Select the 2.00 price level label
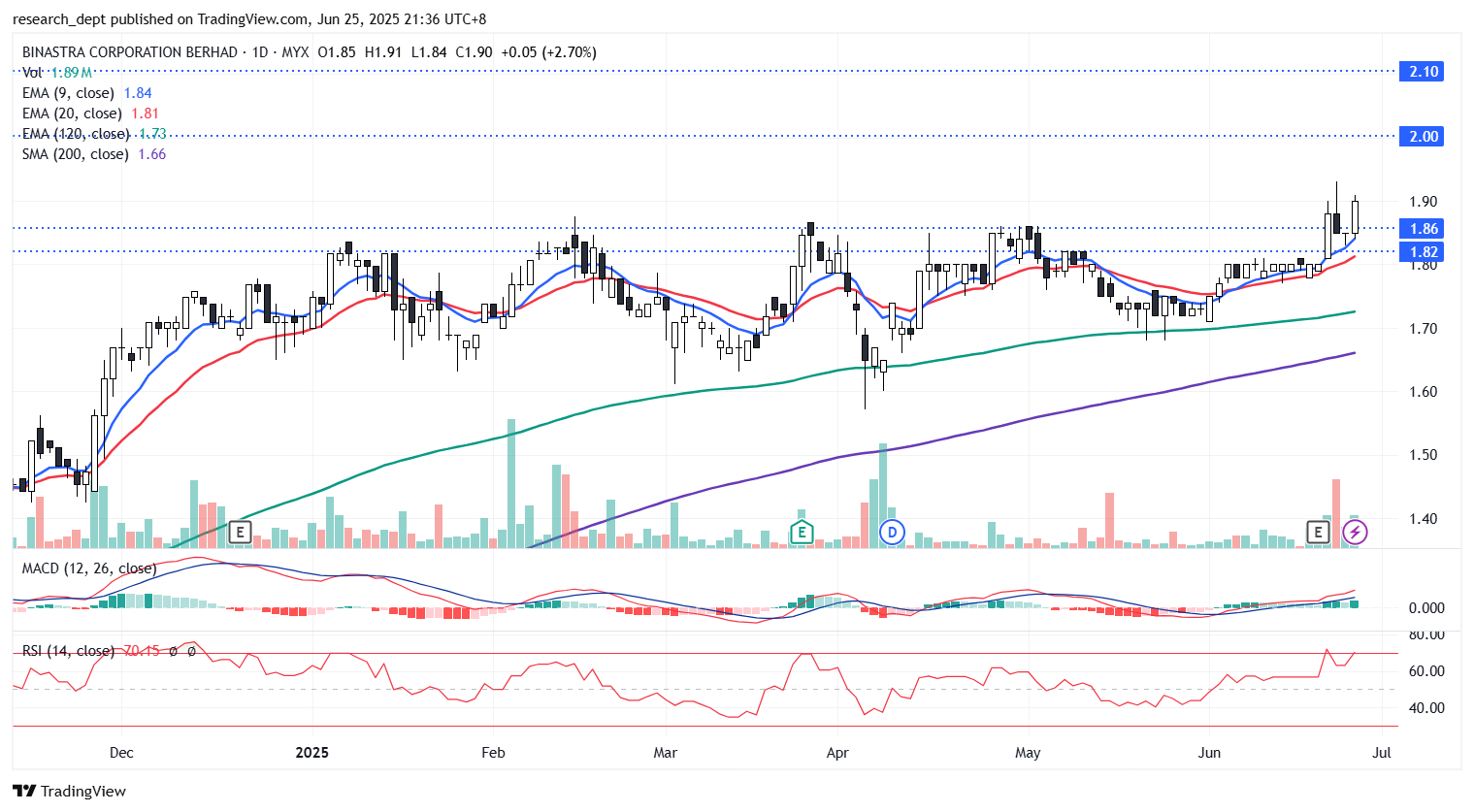Image resolution: width=1474 pixels, height=812 pixels. pos(1423,136)
